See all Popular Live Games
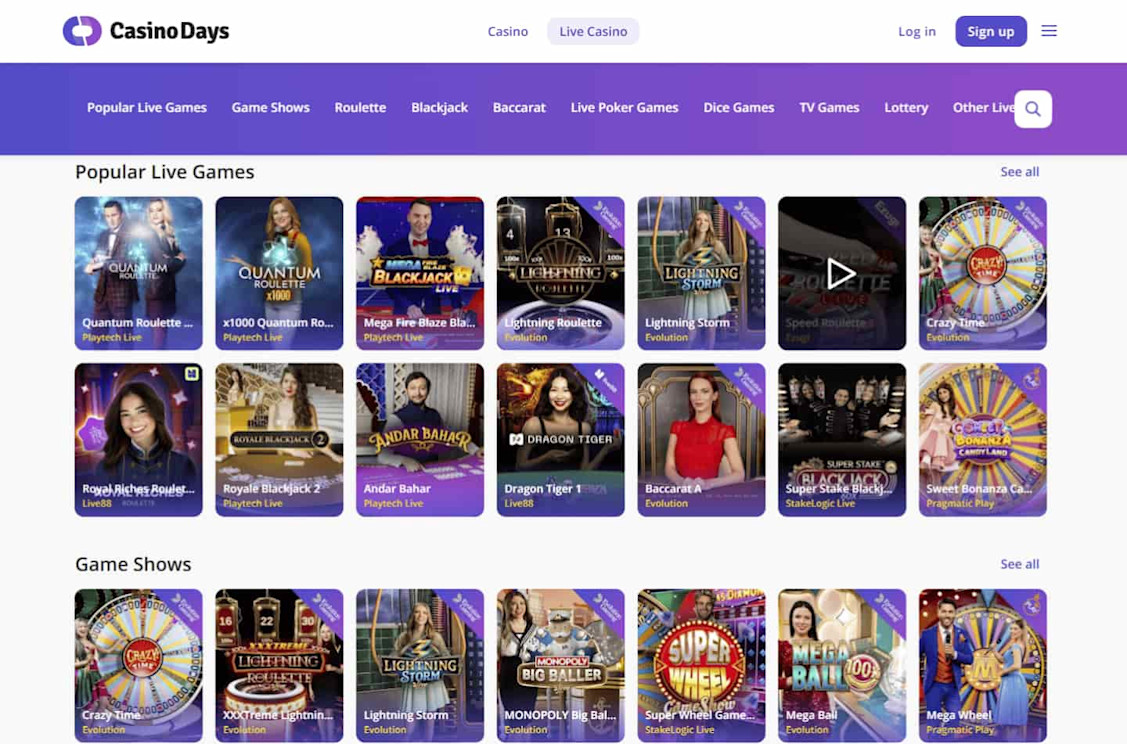Screen dimensions: 1127x744 pyautogui.click(x=1019, y=172)
